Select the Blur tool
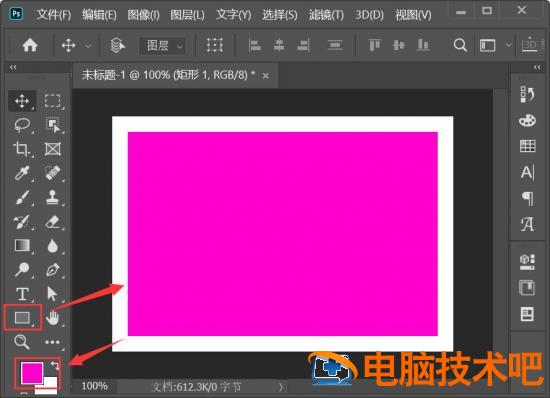 pos(53,245)
